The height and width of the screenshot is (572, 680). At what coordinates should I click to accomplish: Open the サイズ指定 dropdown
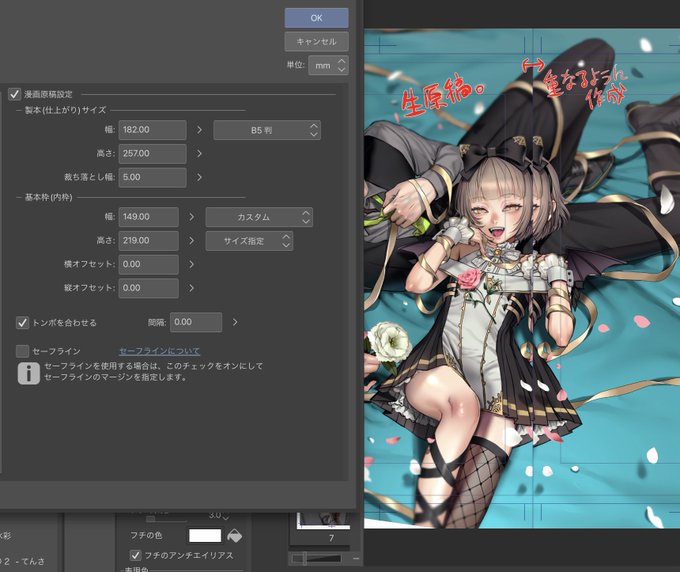[x=249, y=241]
